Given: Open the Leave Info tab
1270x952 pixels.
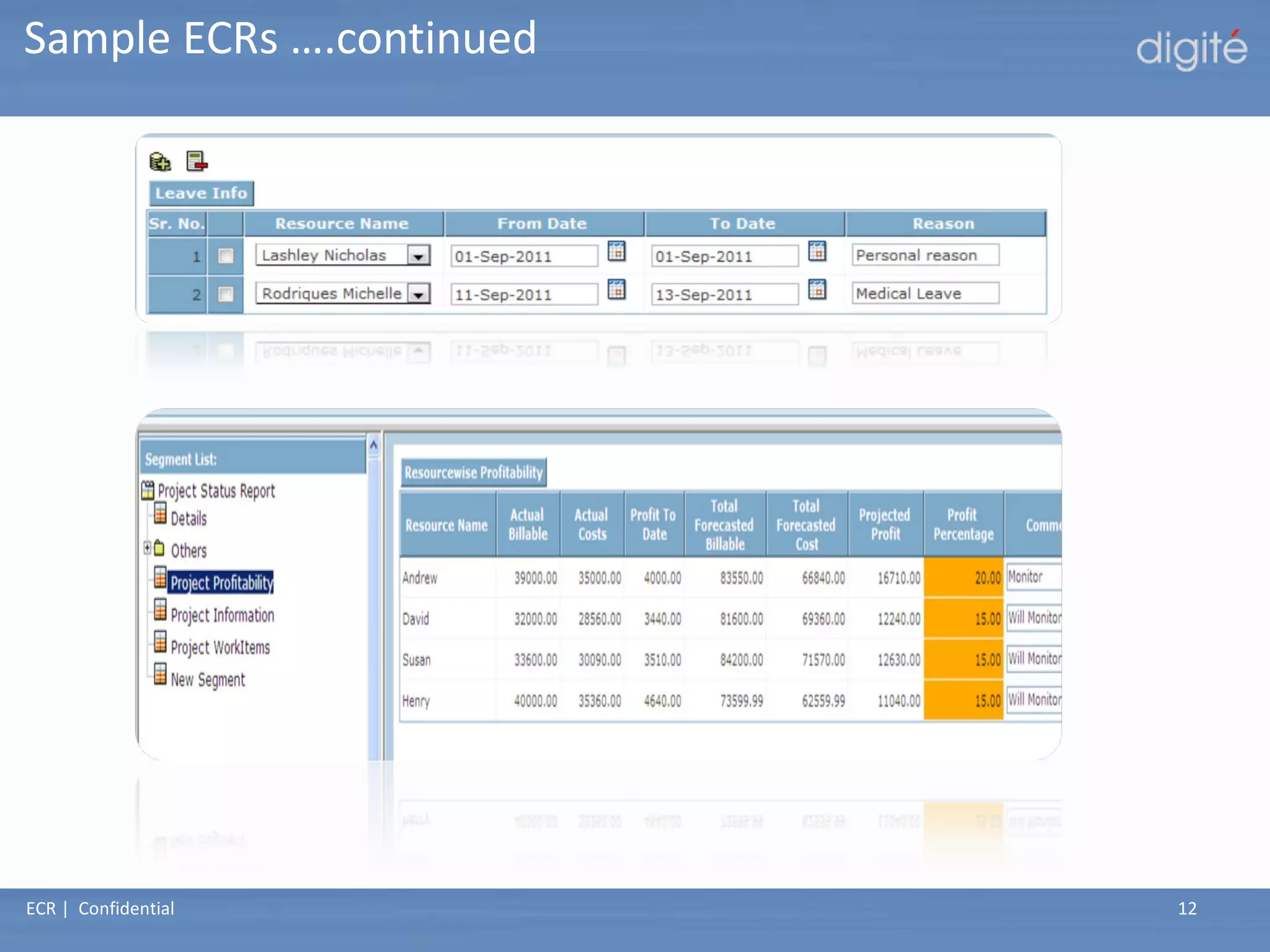Looking at the screenshot, I should tap(201, 193).
